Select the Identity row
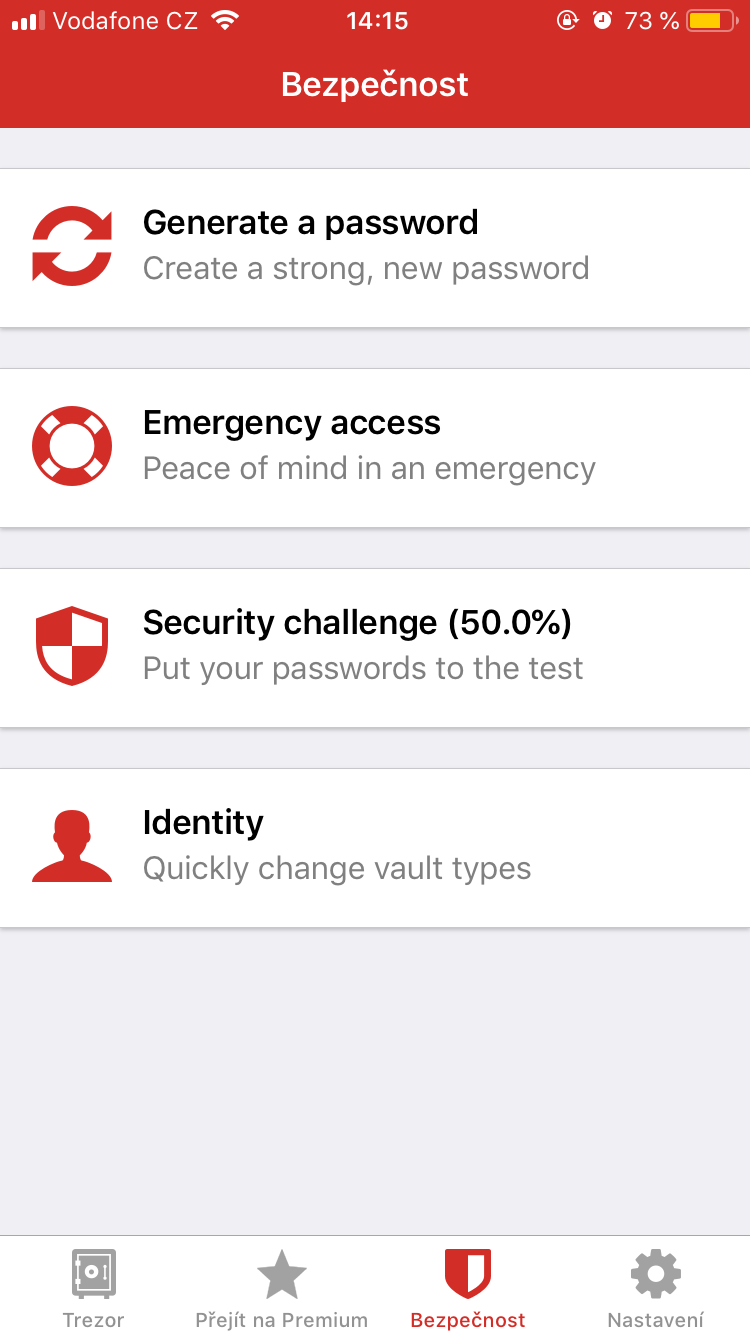Screen dimensions: 750x1334 pyautogui.click(x=375, y=848)
